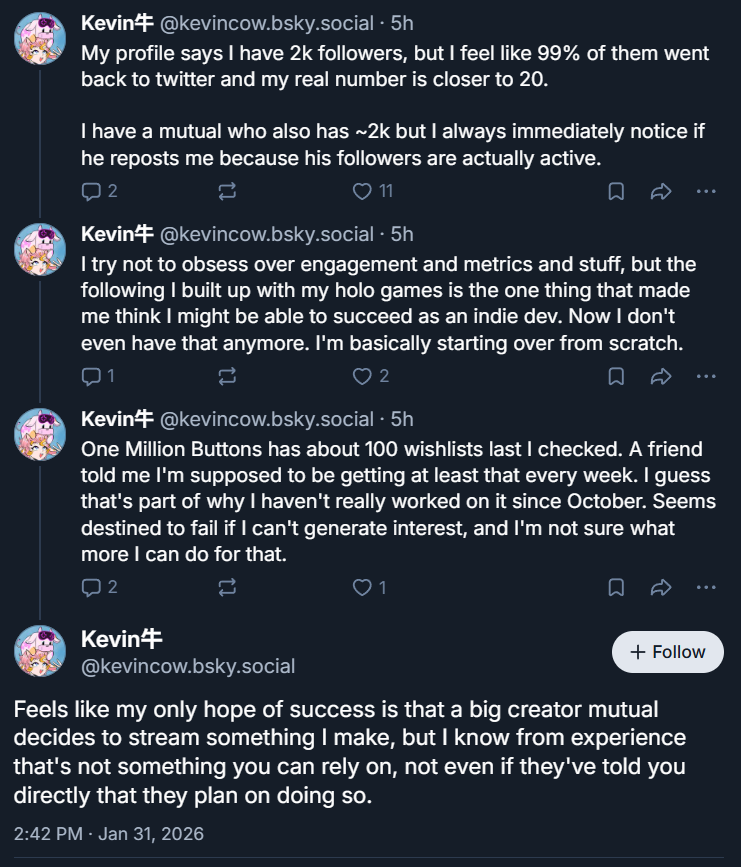Repost the One Million Buttons post

[x=227, y=587]
